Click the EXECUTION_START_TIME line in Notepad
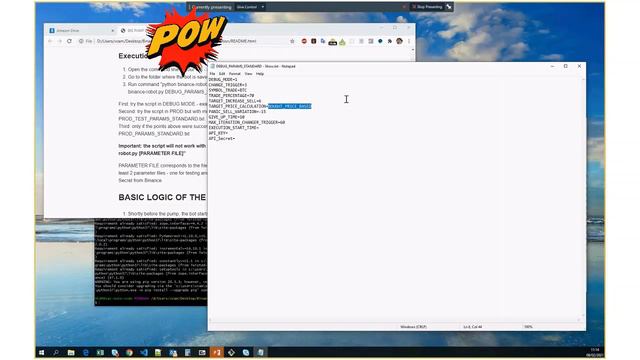 [234, 127]
